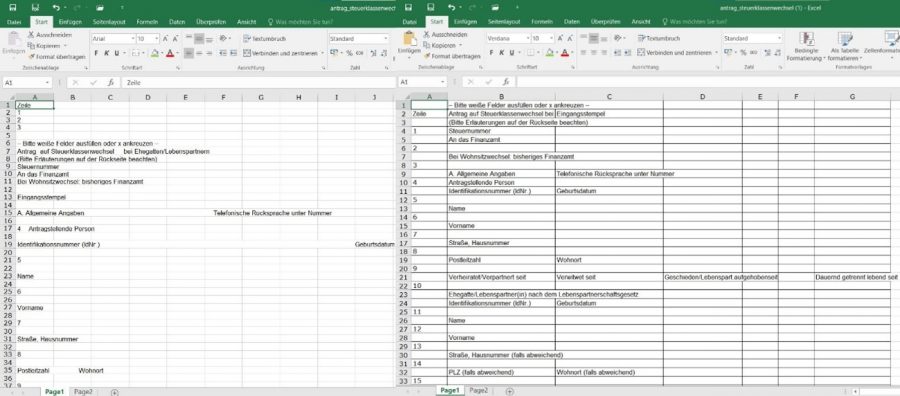900x396 pixels.
Task: Click Kopieren in the left Excel window
Action: [x=48, y=46]
